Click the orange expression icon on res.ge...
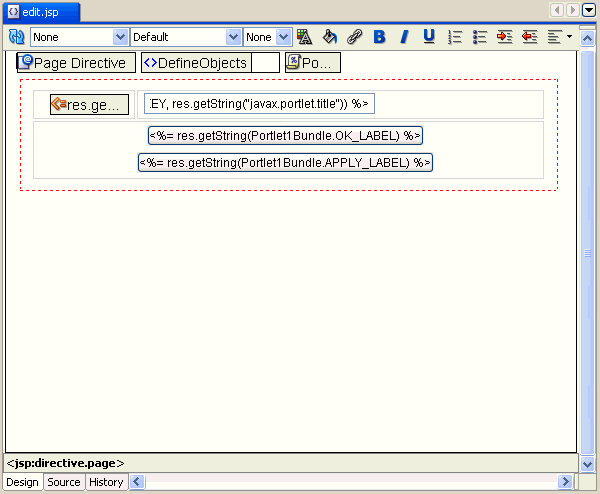 (59, 103)
